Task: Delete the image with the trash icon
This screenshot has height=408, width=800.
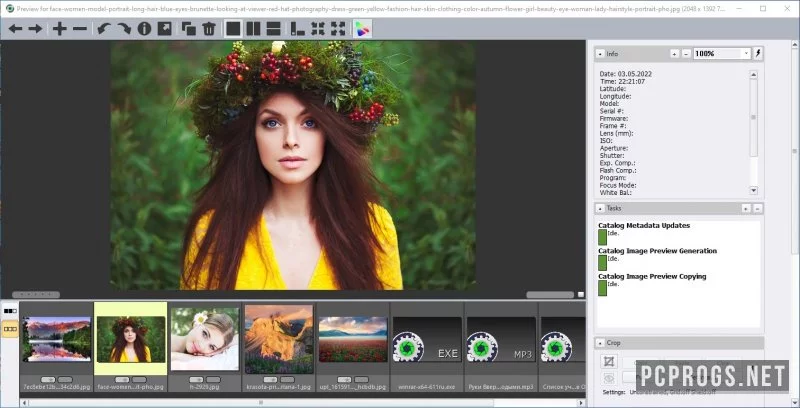Action: (x=209, y=29)
